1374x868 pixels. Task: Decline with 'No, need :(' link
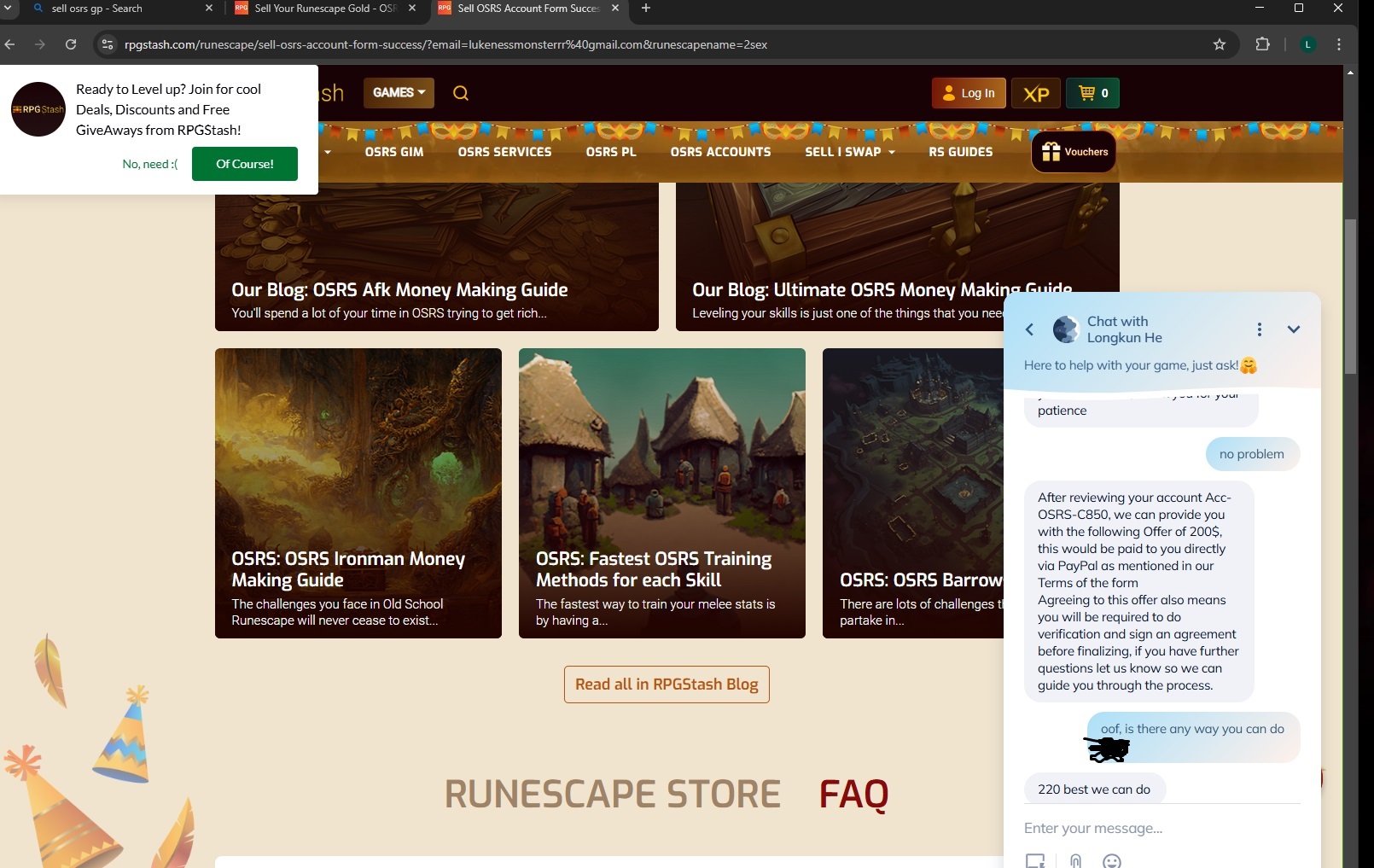click(150, 164)
